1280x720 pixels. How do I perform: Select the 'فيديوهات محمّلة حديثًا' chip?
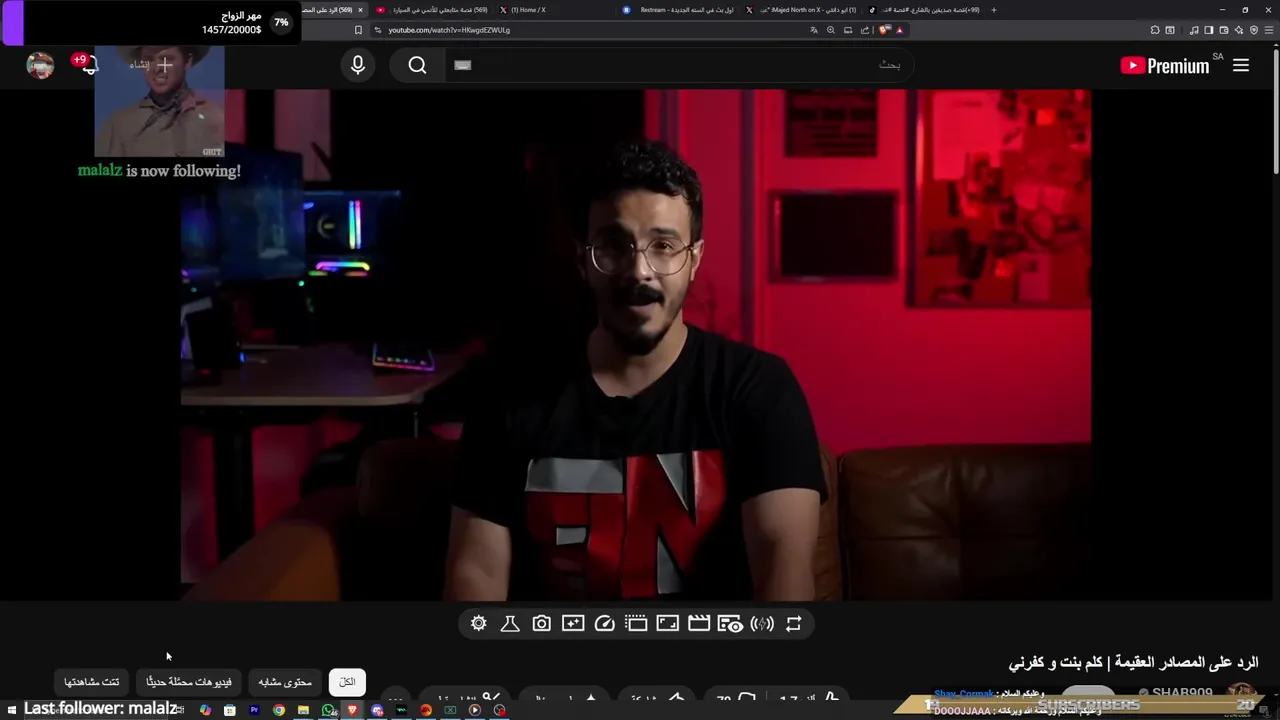pyautogui.click(x=189, y=682)
